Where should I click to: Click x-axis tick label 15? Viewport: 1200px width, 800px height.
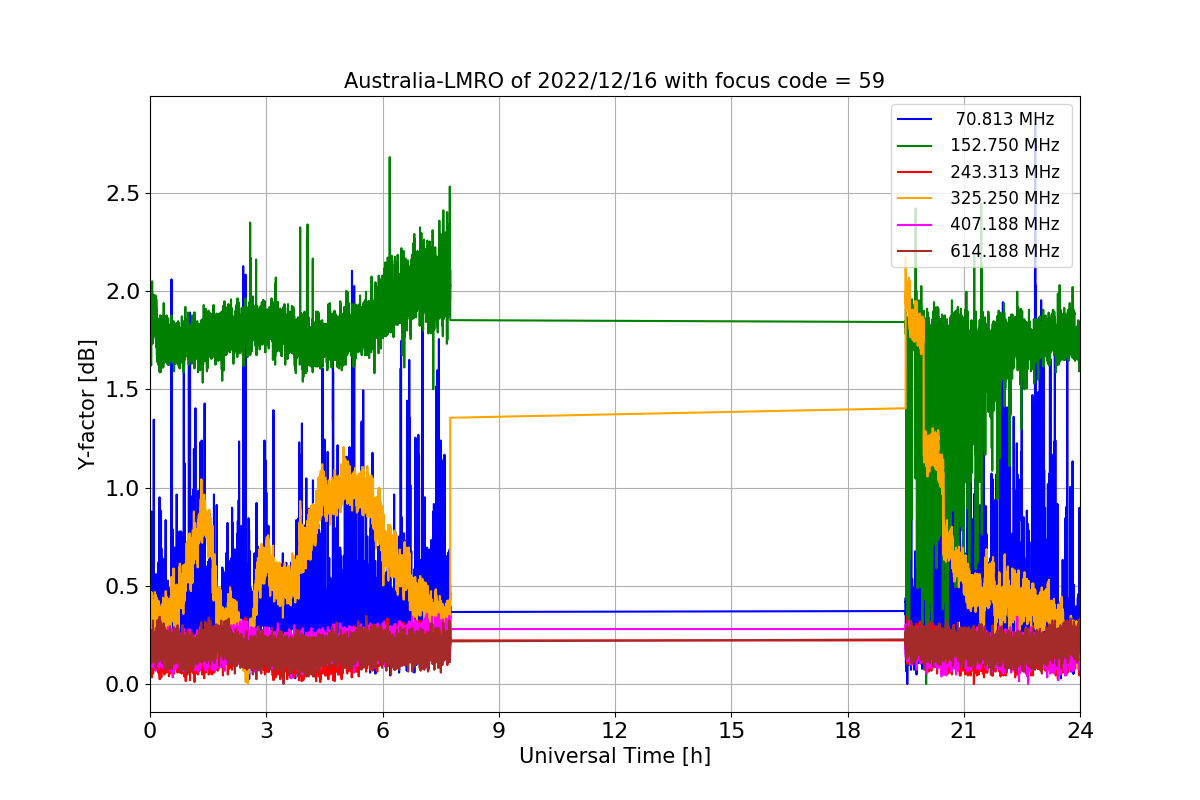click(731, 731)
